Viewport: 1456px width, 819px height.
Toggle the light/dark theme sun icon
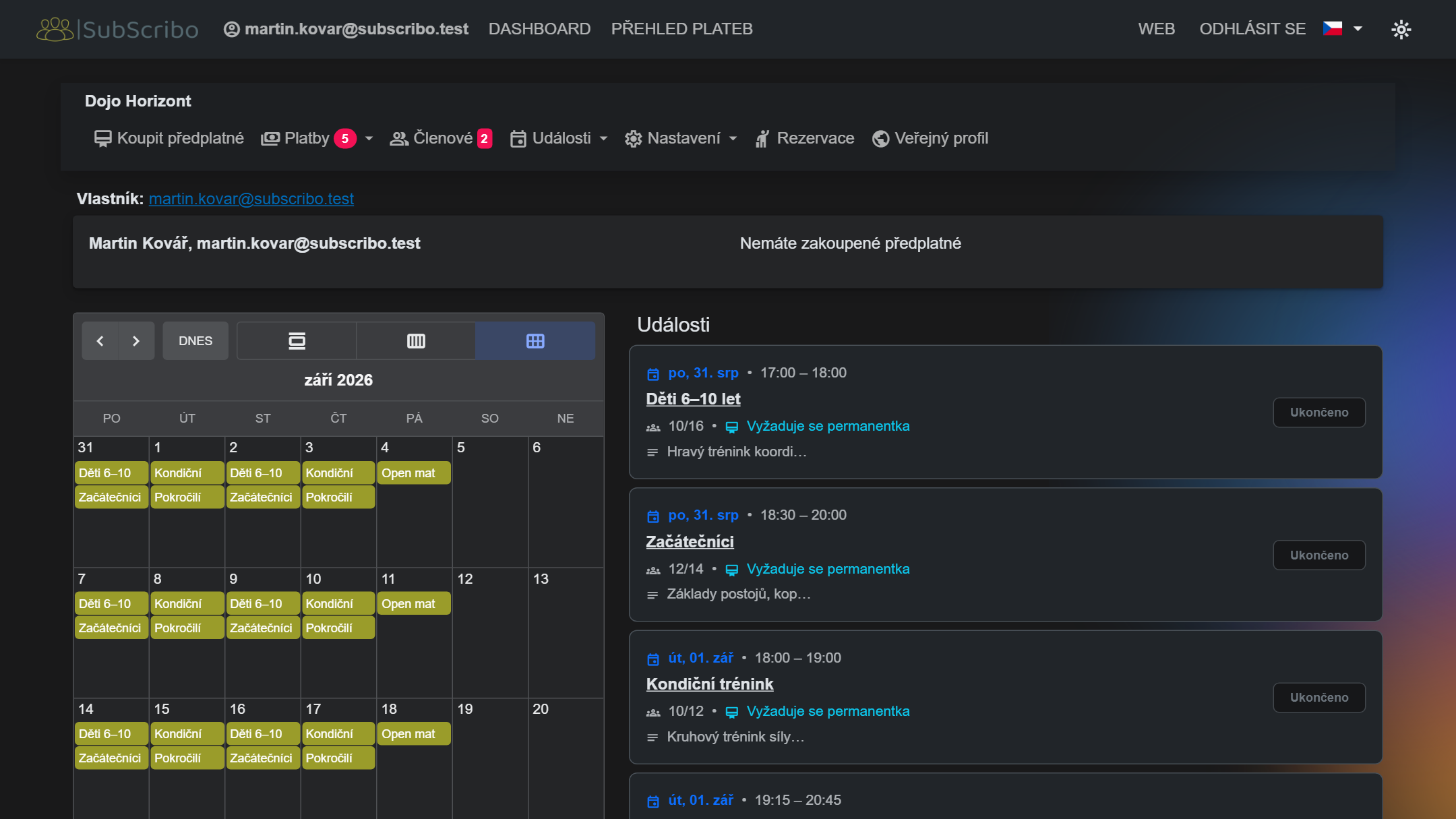pyautogui.click(x=1401, y=29)
